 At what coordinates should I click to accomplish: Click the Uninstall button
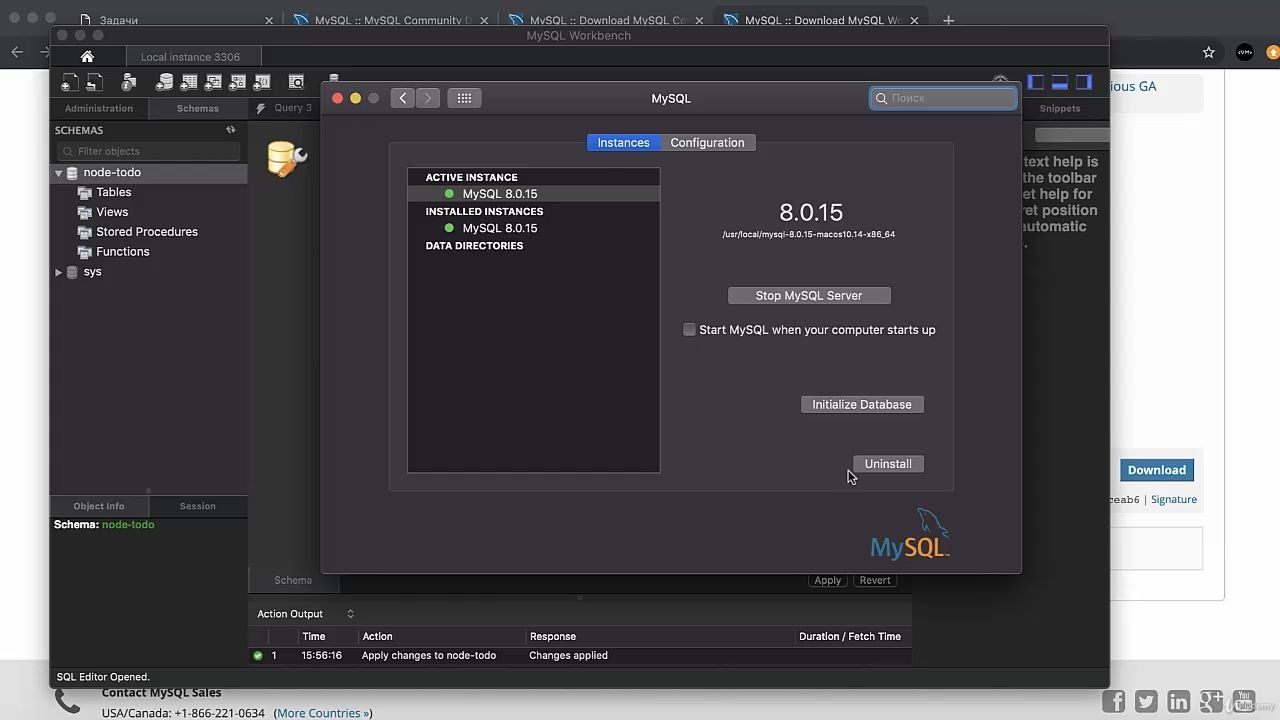click(x=888, y=464)
